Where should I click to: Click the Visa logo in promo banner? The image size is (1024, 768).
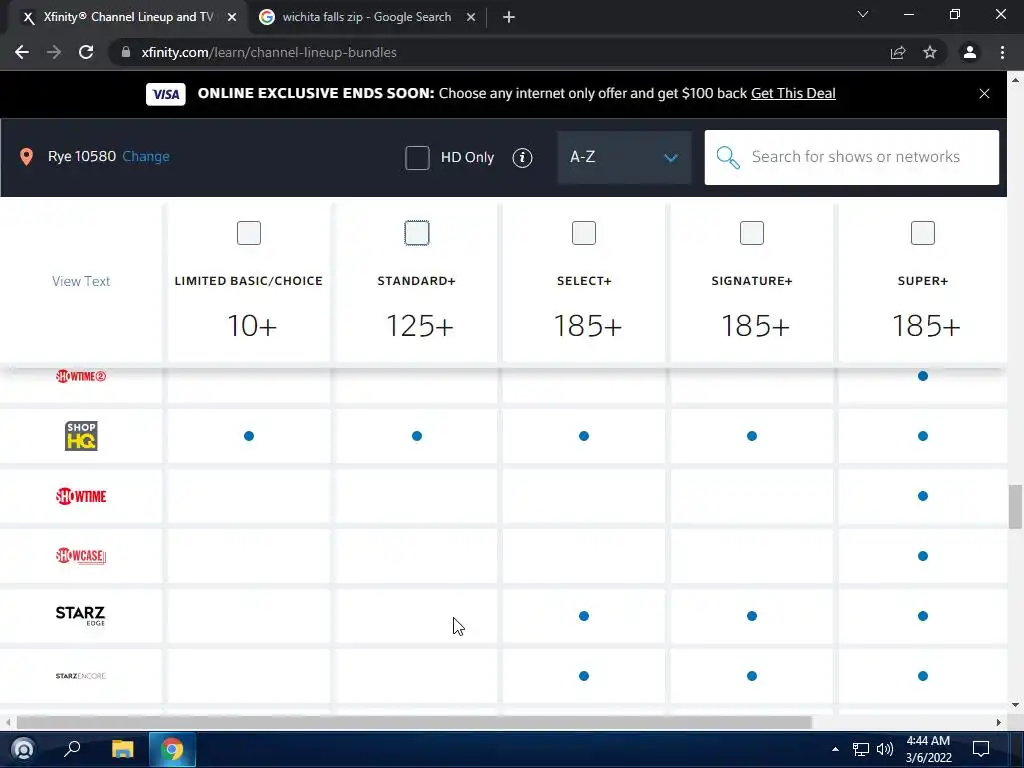[x=166, y=94]
